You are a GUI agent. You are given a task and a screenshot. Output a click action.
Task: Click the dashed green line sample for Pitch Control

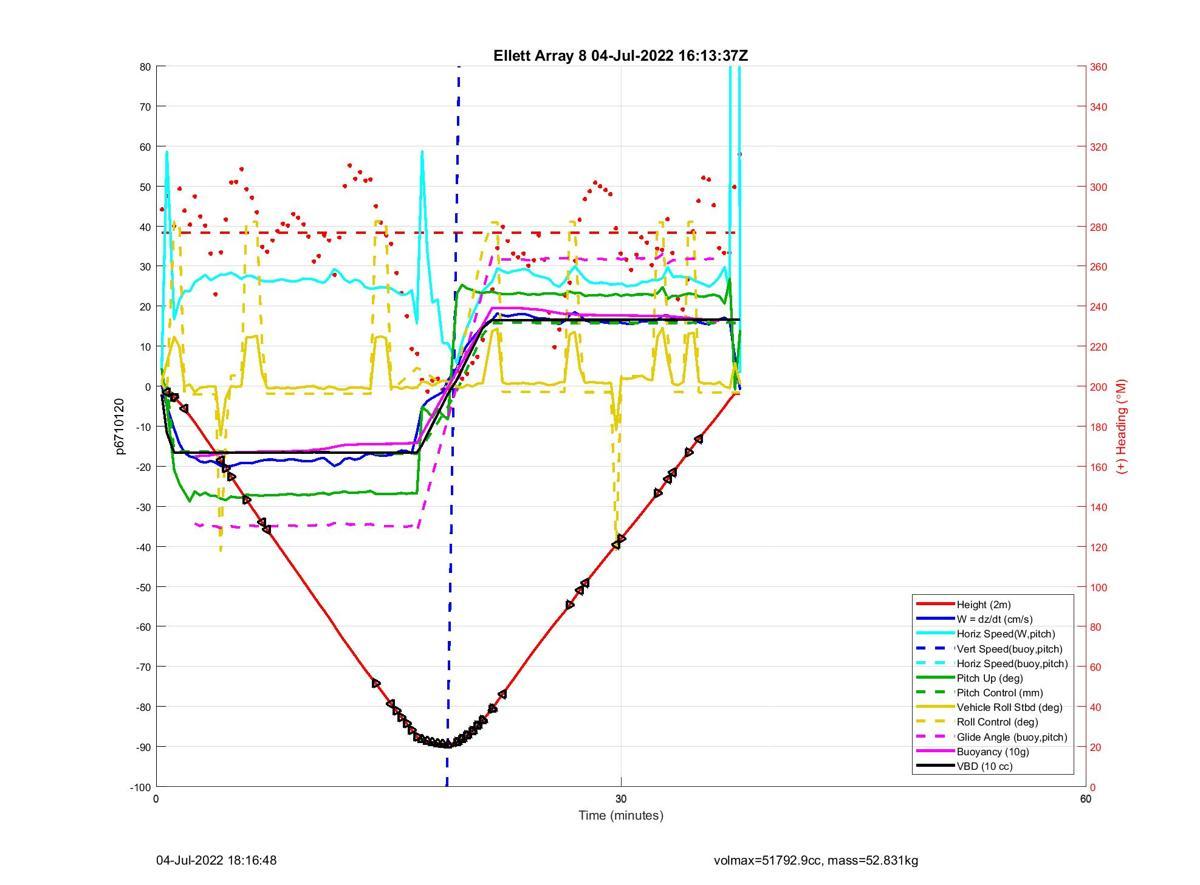coord(934,693)
